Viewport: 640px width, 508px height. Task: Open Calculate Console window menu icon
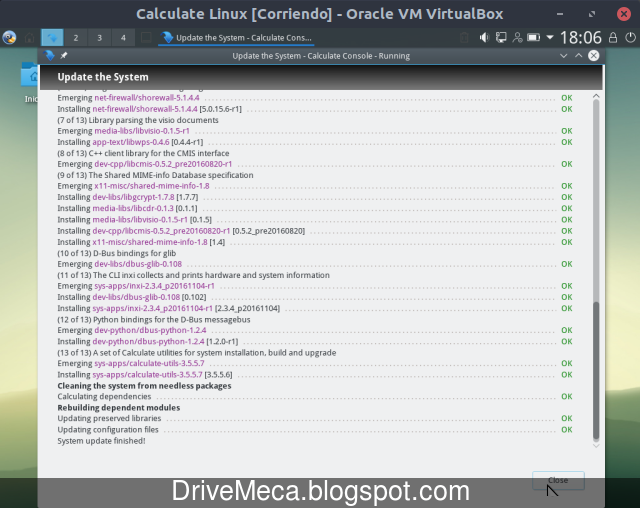(49, 55)
